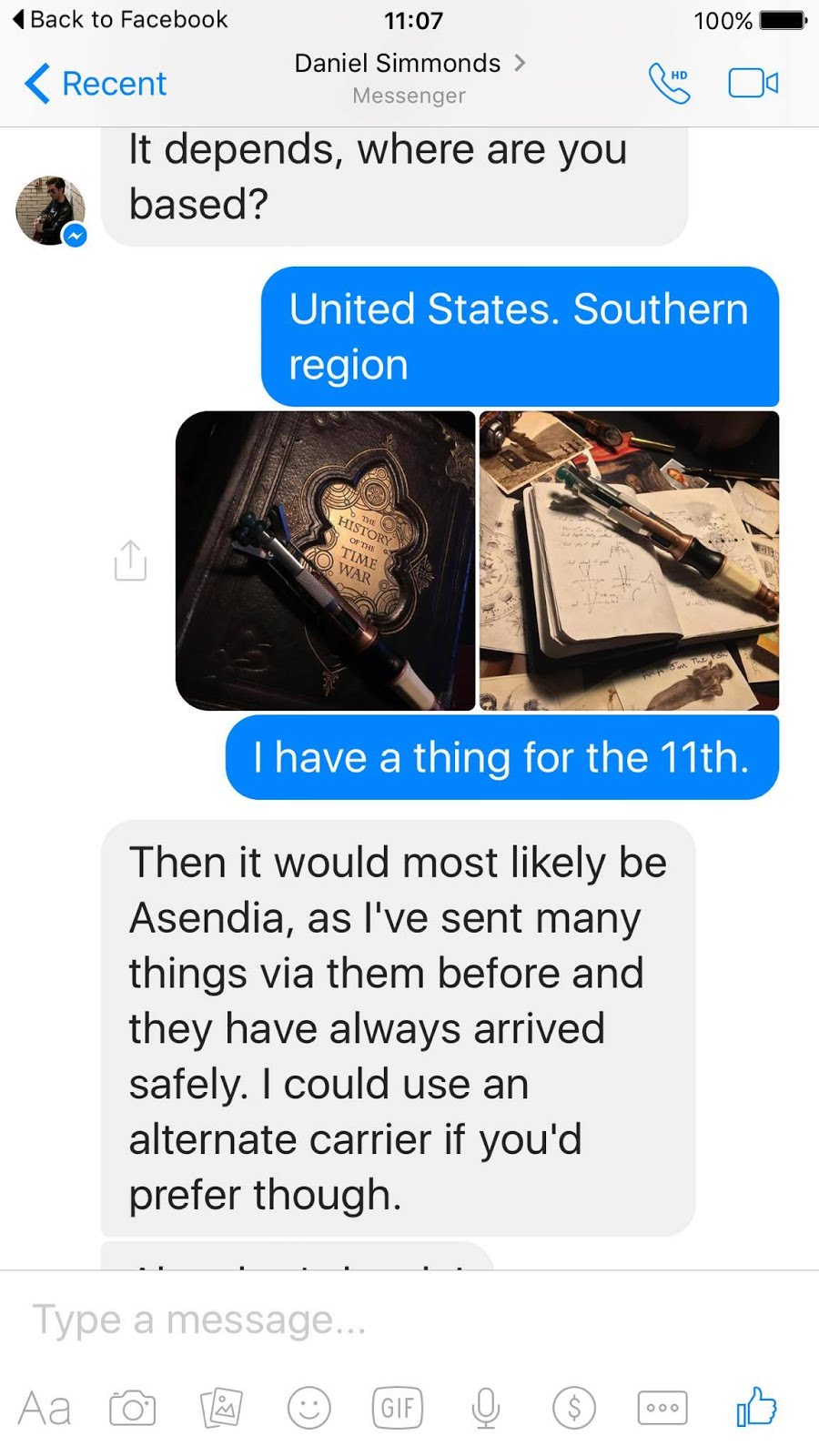Send a thumbs-up like
The image size is (819, 1456).
(x=756, y=1406)
